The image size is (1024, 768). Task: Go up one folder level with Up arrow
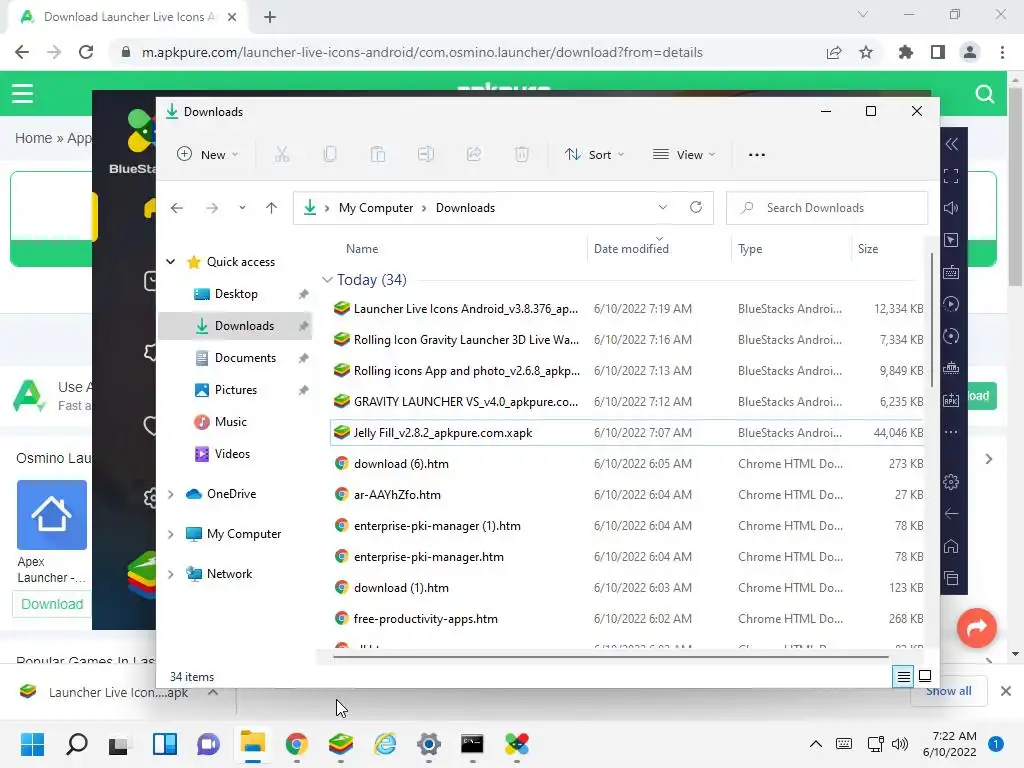coord(271,208)
